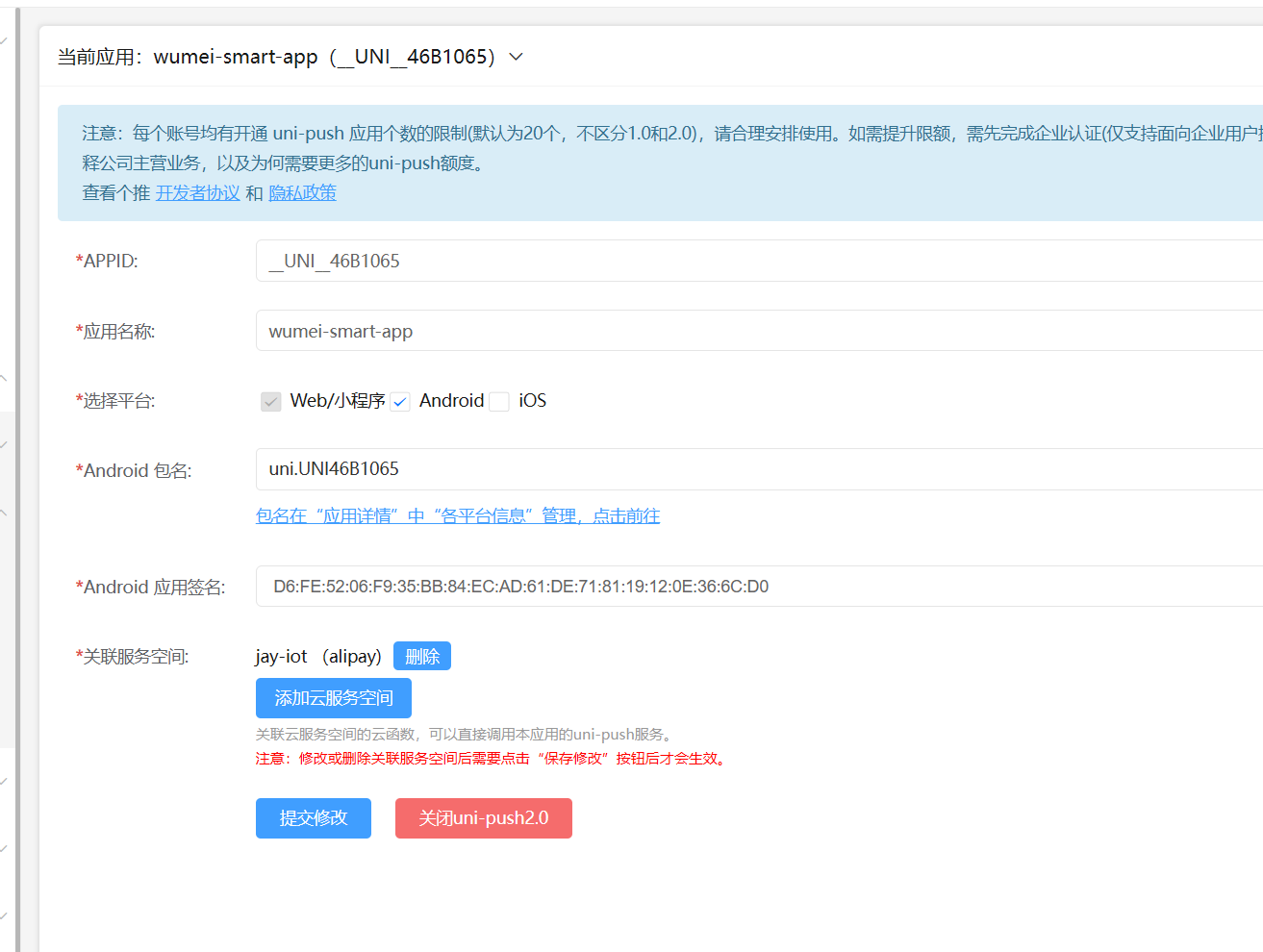1263x952 pixels.
Task: Expand the current app dropdown chevron
Action: (517, 57)
